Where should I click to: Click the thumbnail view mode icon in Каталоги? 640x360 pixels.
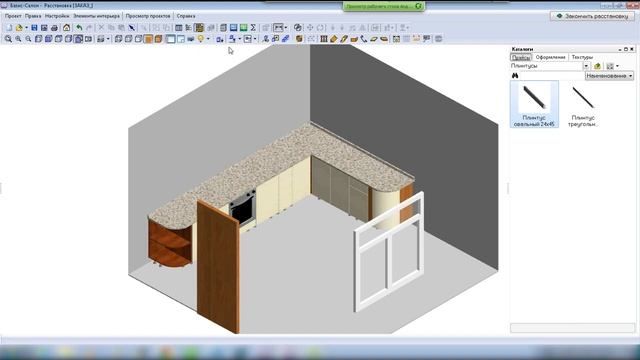(610, 66)
